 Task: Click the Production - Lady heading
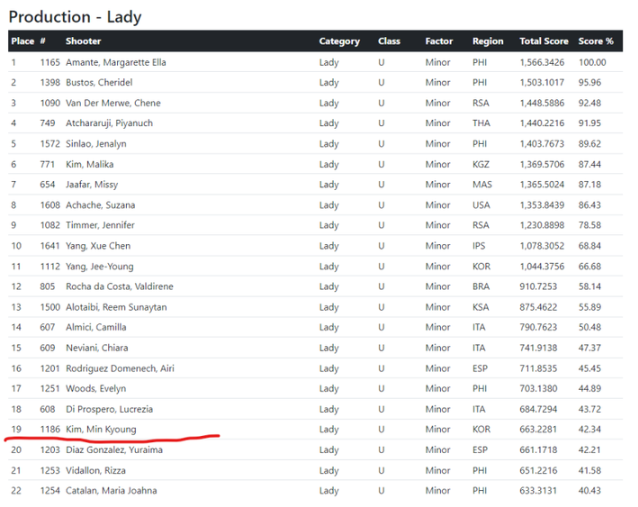[x=75, y=17]
